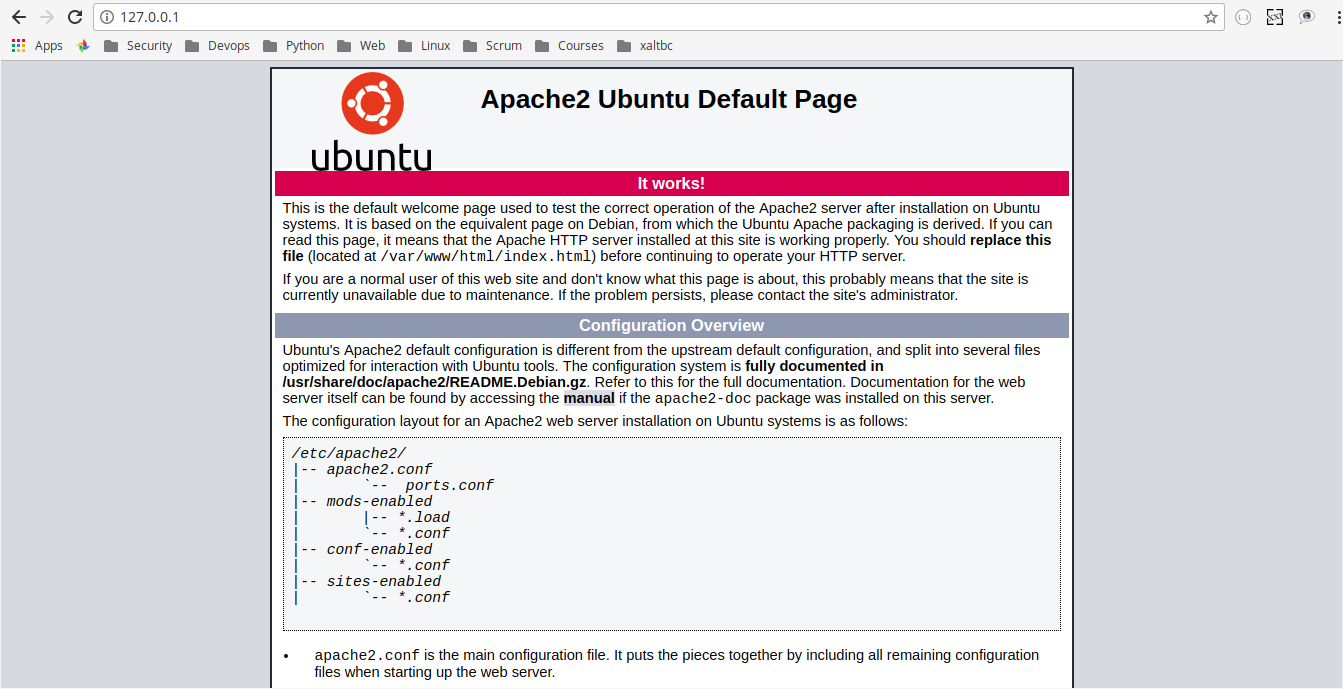
Task: Show the Courses bookmarks folder
Action: [569, 45]
